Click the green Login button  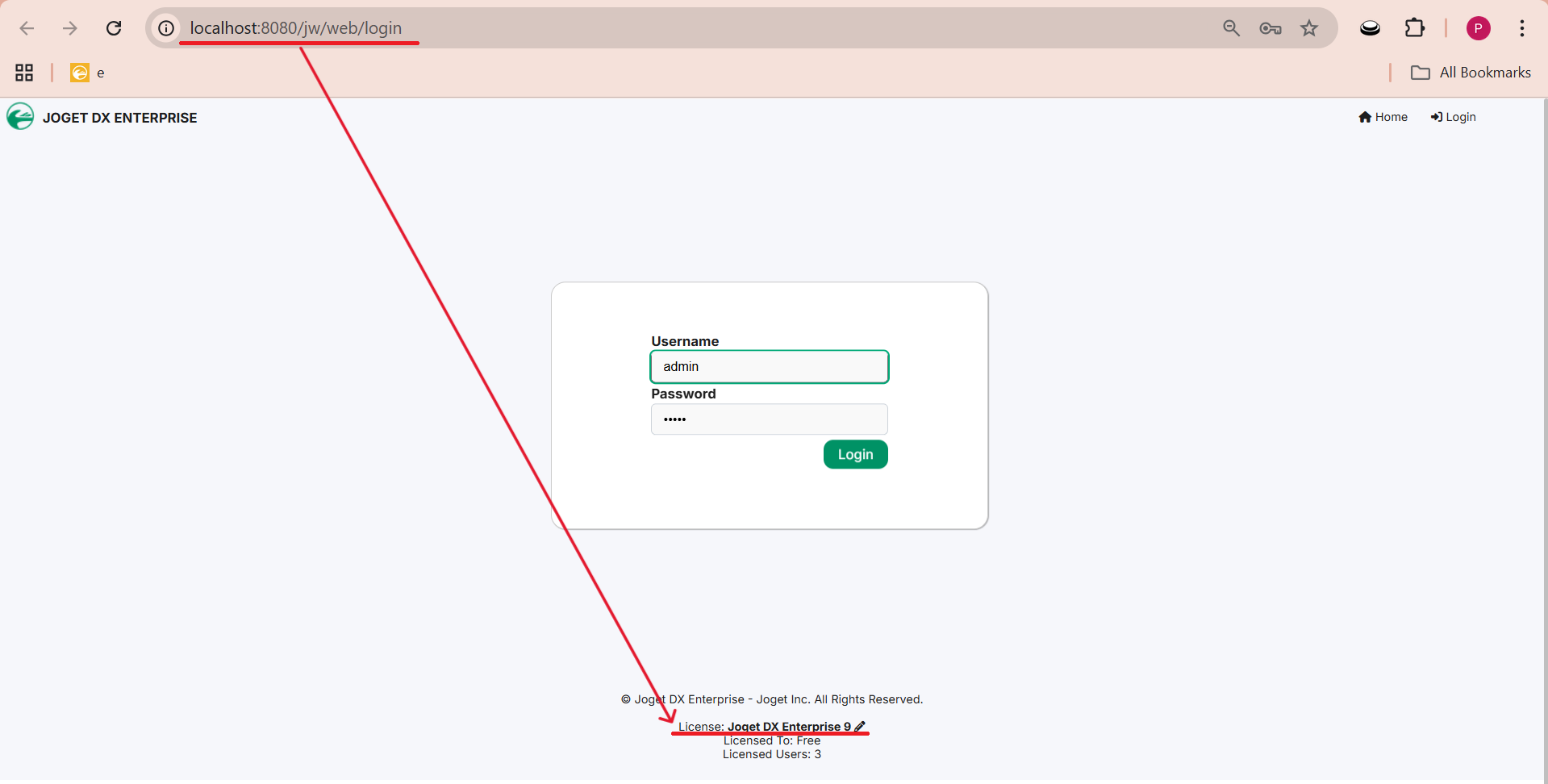855,454
